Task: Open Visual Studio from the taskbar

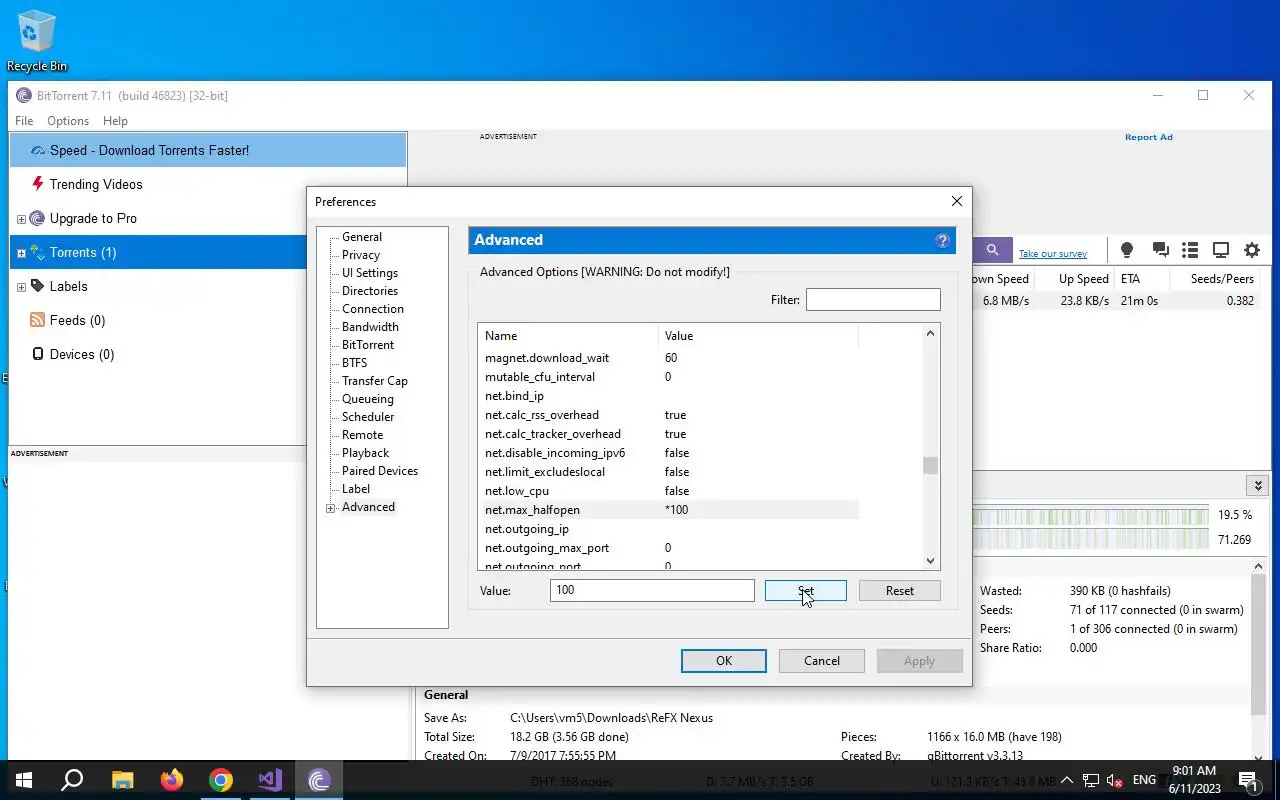Action: coord(270,780)
